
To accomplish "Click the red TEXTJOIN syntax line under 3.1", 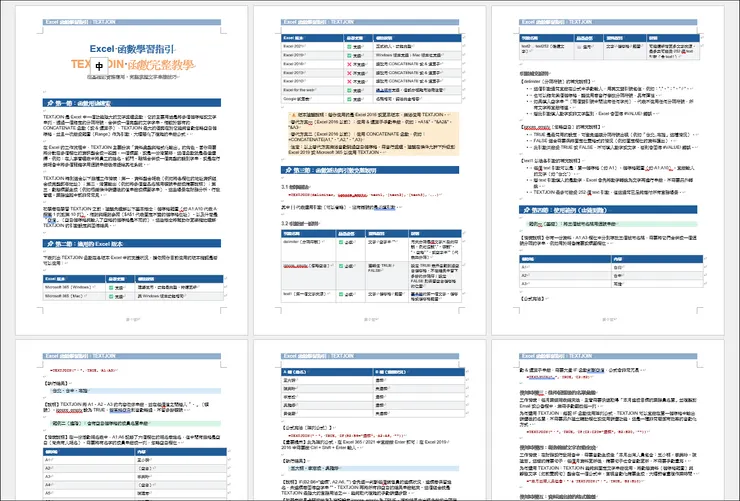I will point(364,194).
